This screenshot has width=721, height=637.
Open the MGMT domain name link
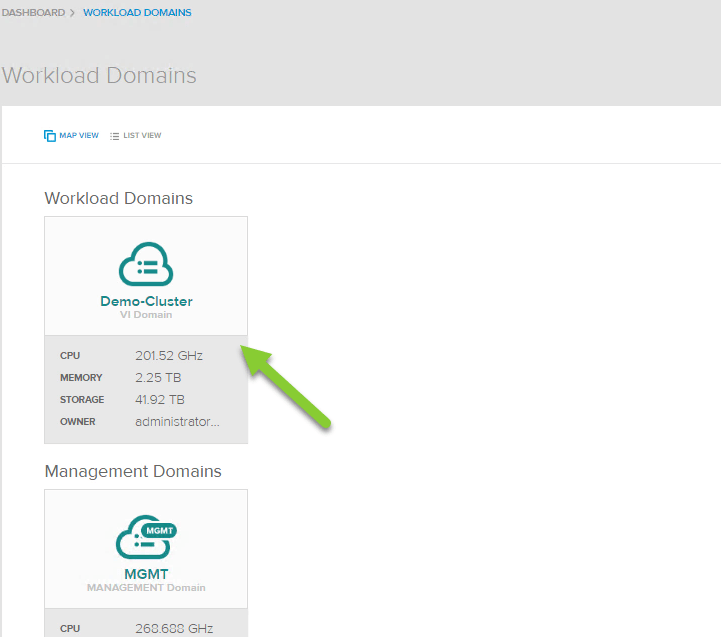point(146,574)
